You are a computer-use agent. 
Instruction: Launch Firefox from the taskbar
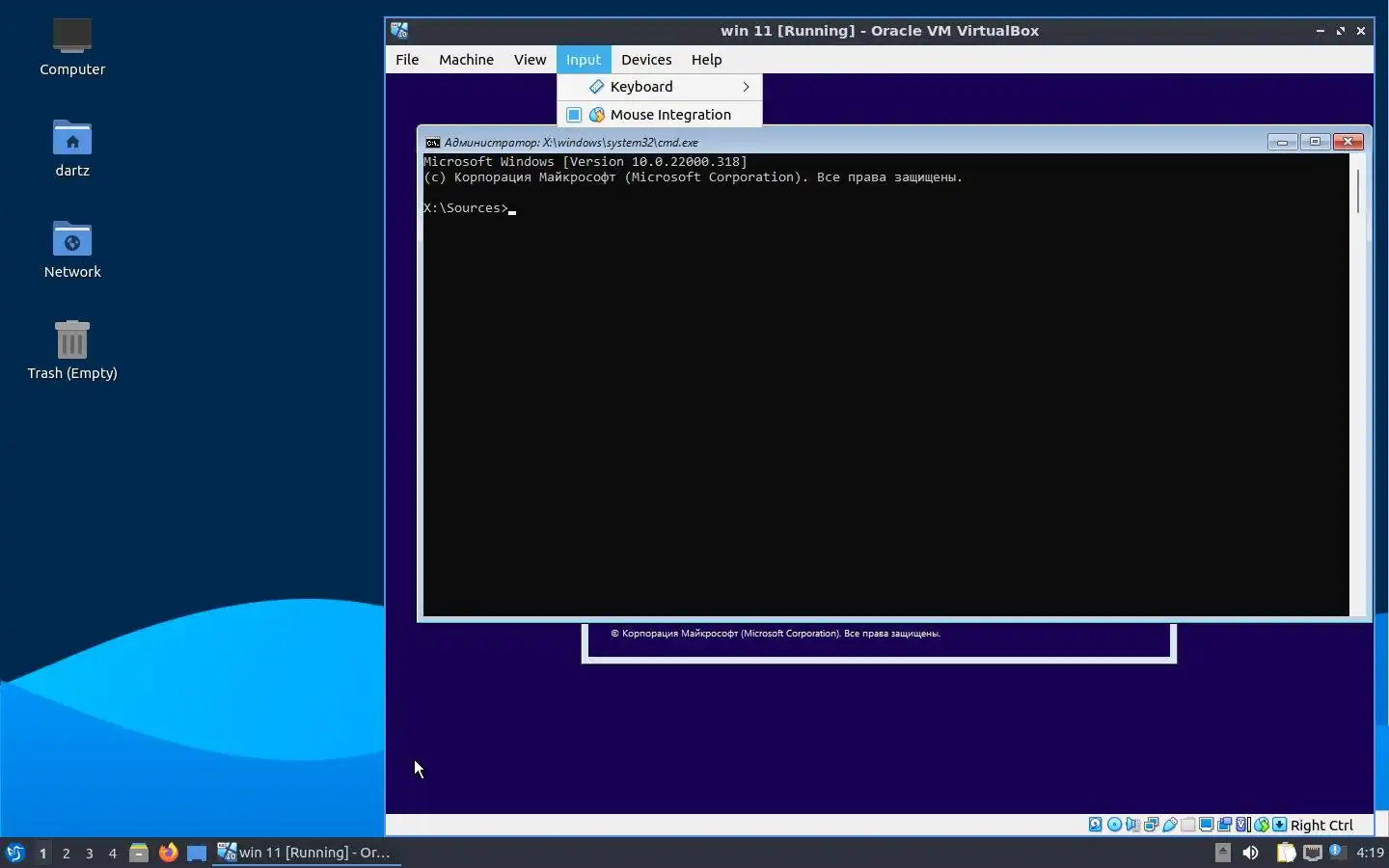tap(168, 853)
